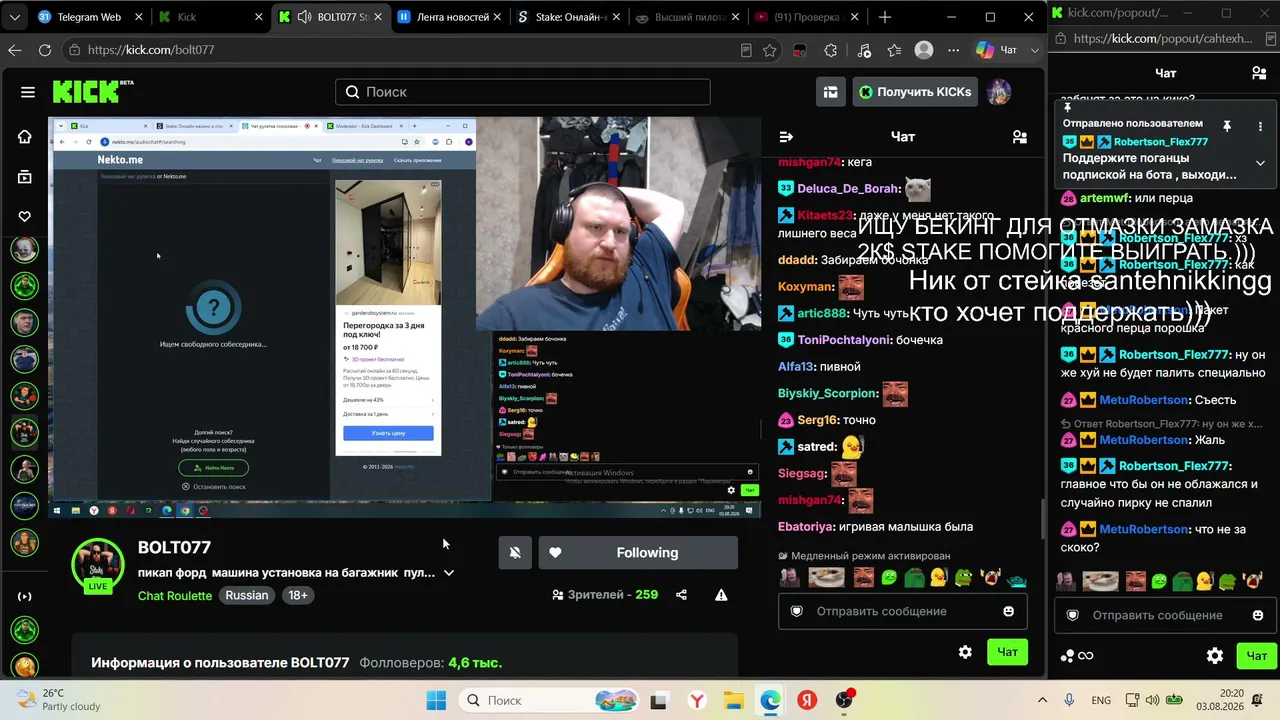Switch to the Высший пилотаж tab
This screenshot has height=720, width=1280.
690,17
